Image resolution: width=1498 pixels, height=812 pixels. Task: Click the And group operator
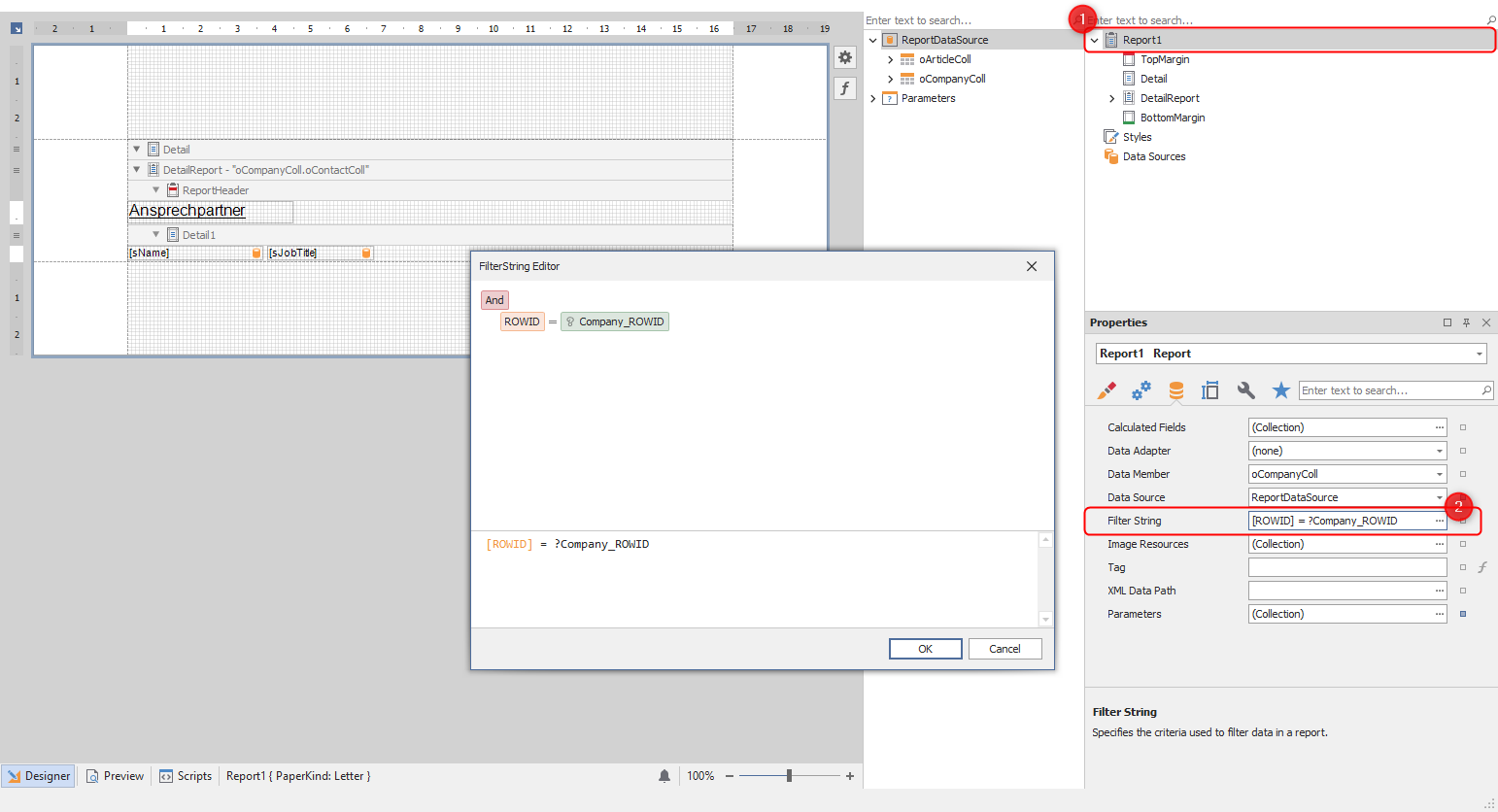(x=494, y=300)
